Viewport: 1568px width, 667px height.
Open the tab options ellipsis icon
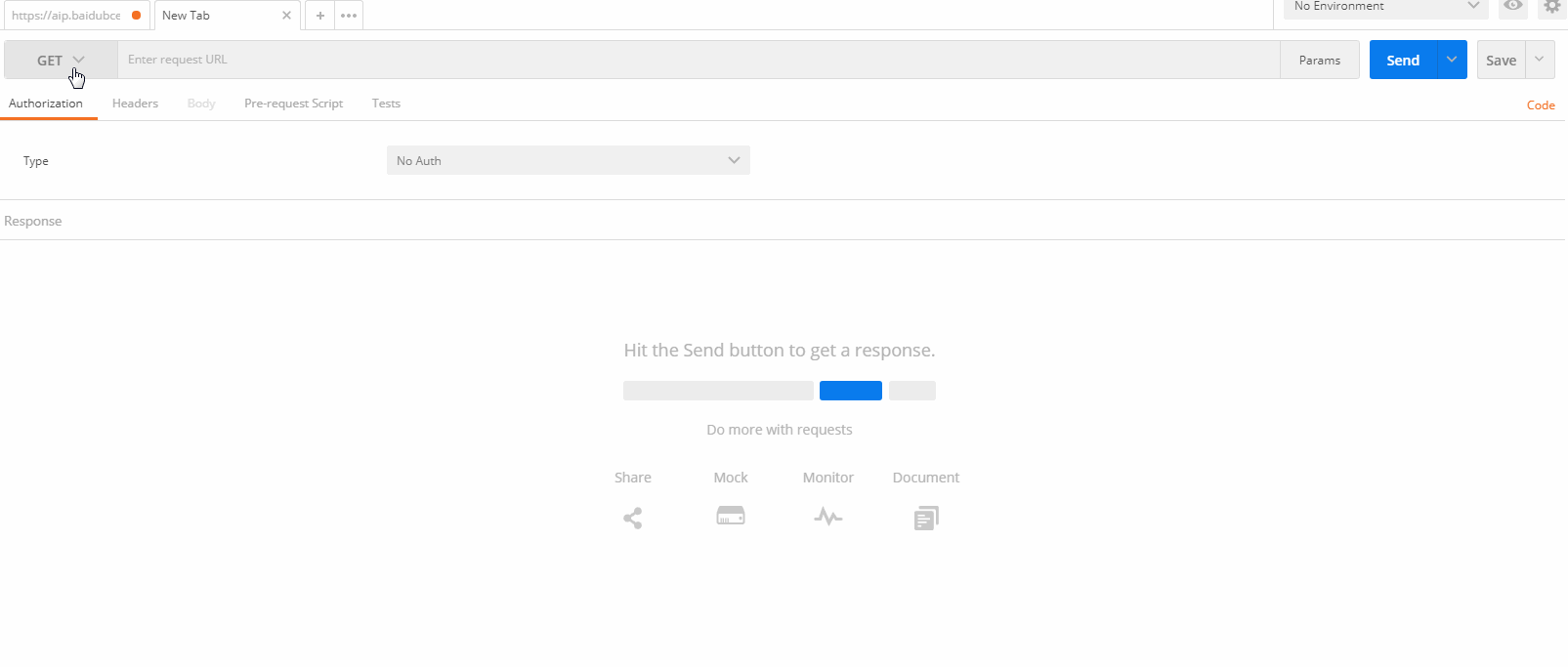[x=349, y=16]
